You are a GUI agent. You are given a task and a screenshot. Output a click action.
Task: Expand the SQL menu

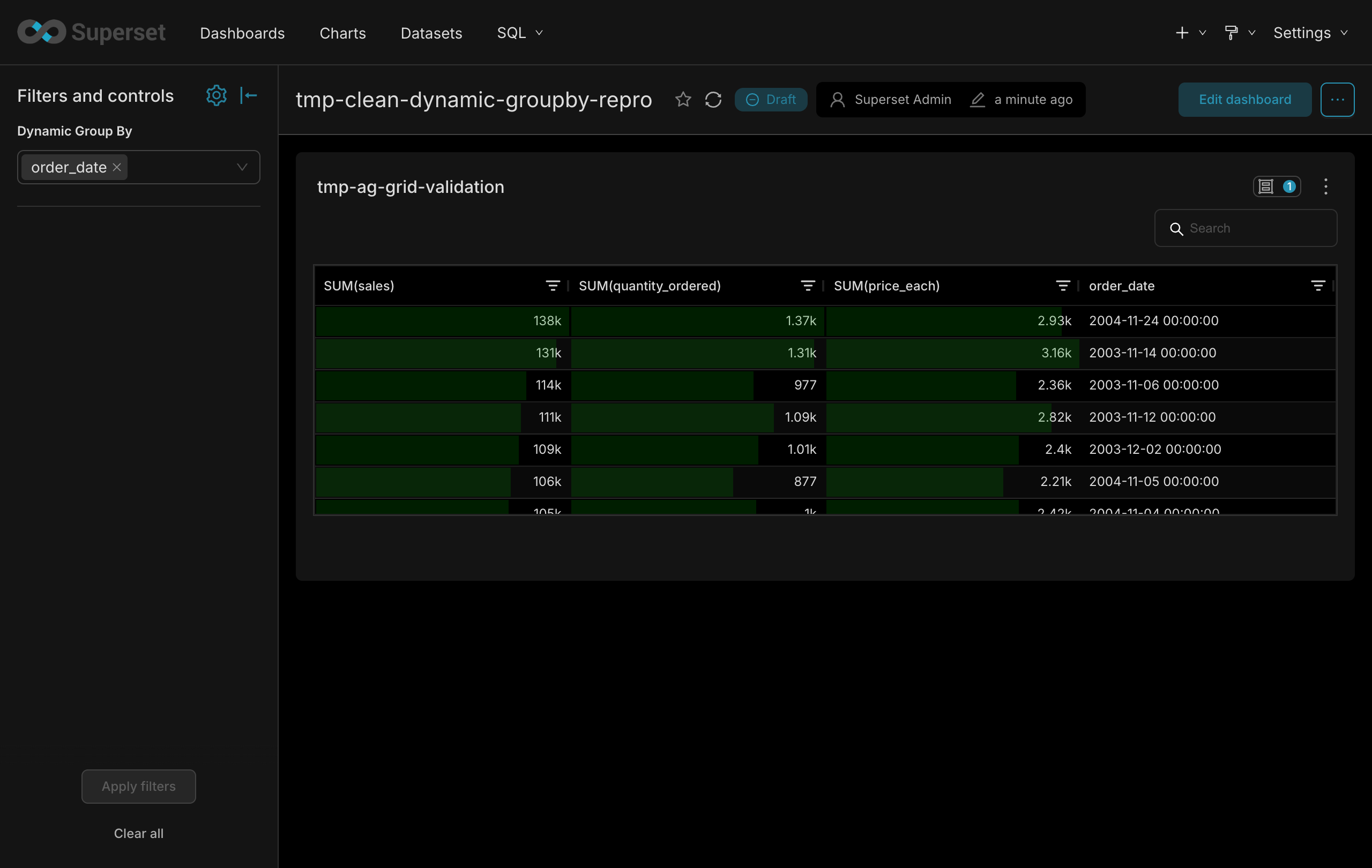click(520, 33)
